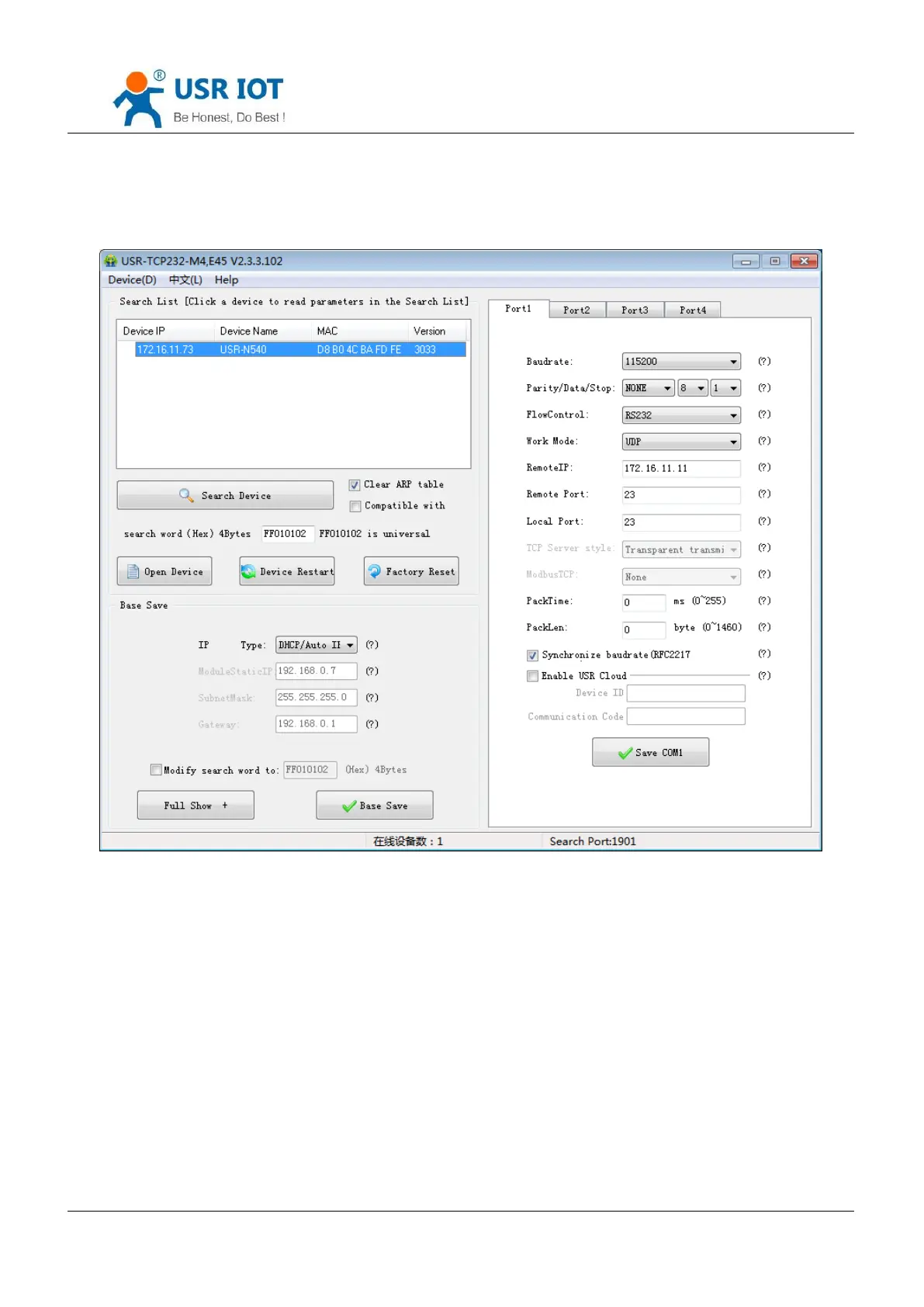This screenshot has width=924, height=1307.
Task: Click the PackLen input field
Action: pos(644,629)
